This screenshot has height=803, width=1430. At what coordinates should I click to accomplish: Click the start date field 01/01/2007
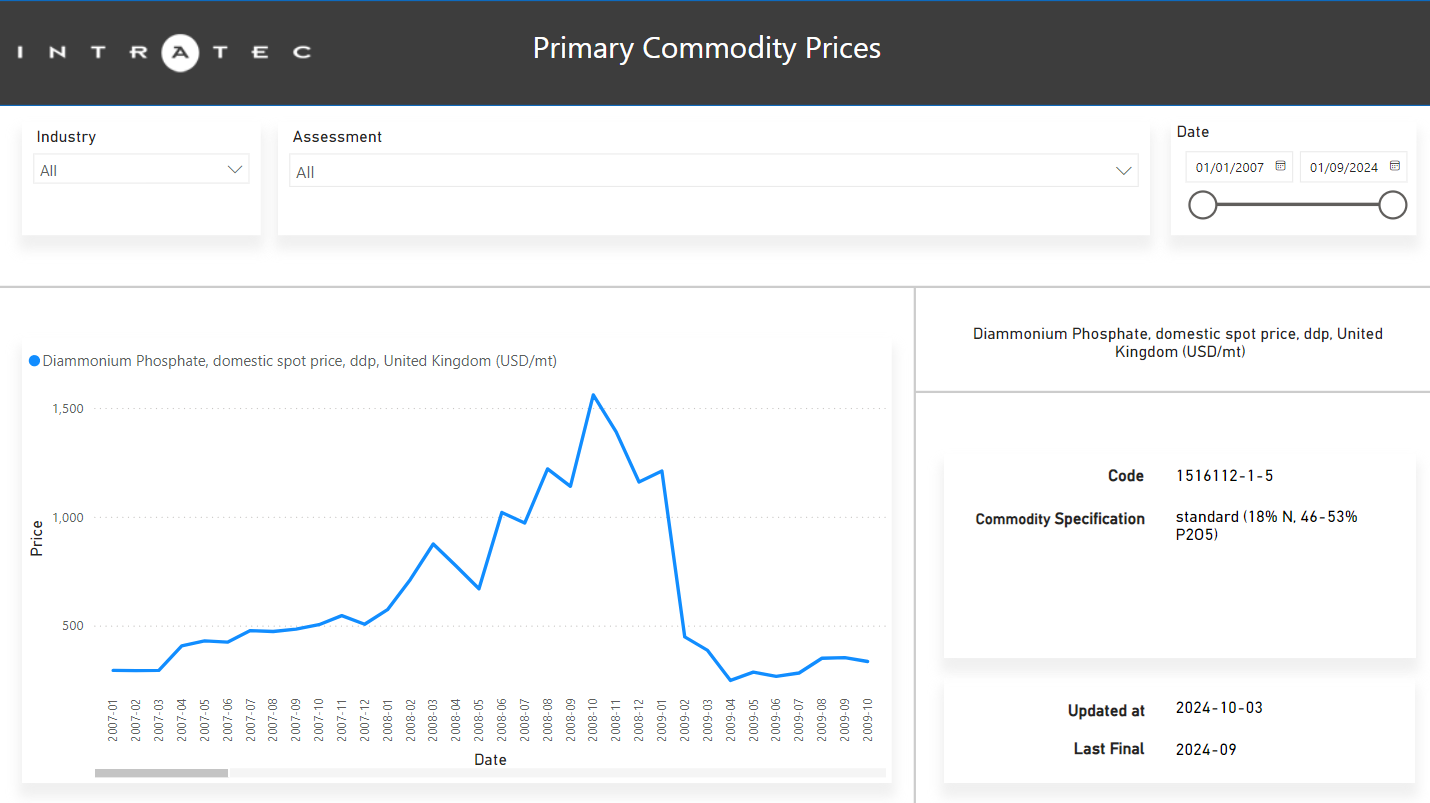(x=1230, y=168)
